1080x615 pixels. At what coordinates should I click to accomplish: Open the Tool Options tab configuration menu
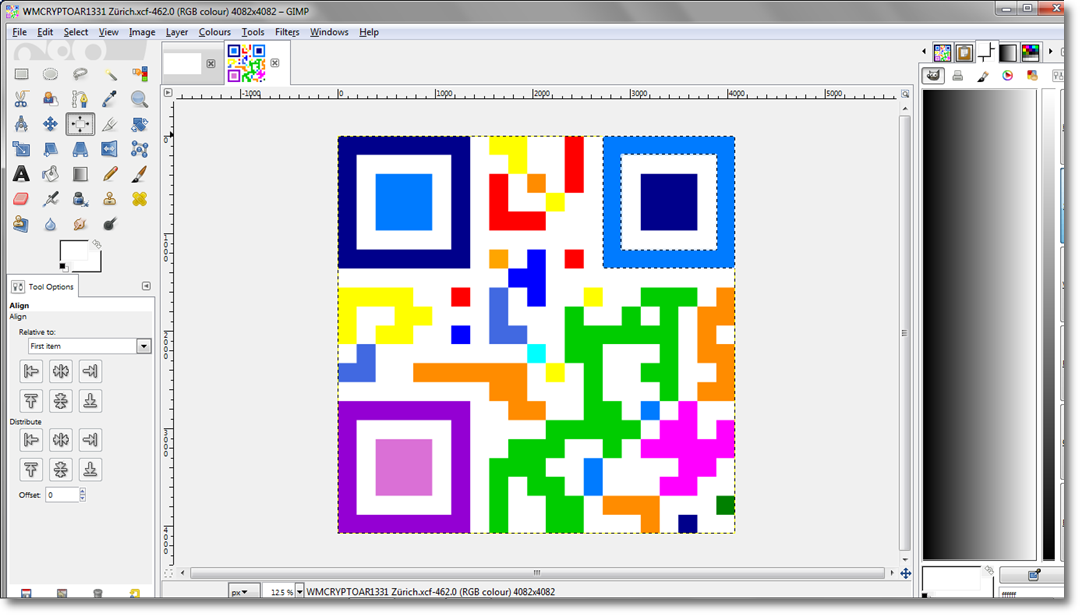[x=146, y=286]
